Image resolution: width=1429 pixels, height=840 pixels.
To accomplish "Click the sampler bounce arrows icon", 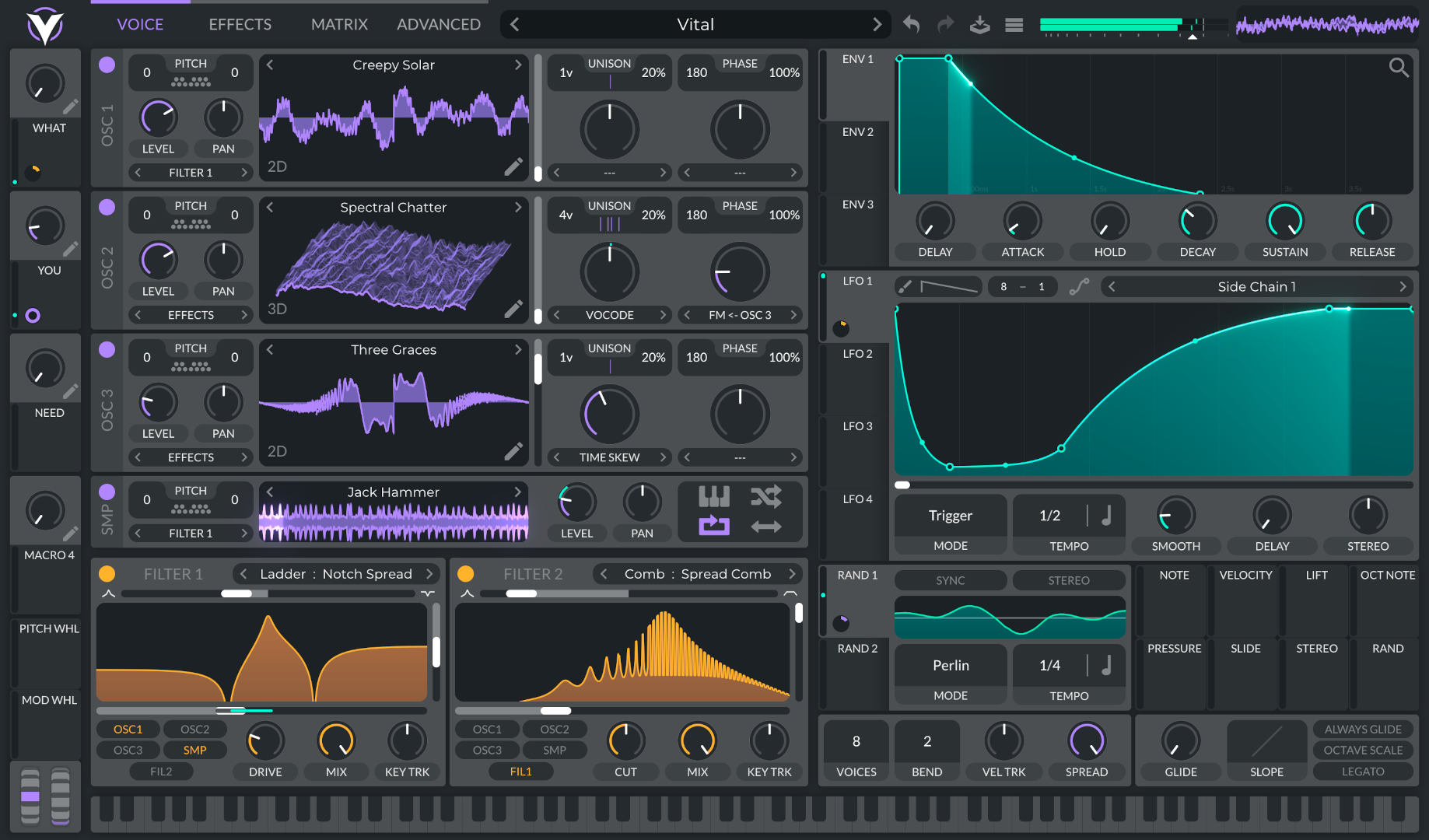I will (x=766, y=527).
